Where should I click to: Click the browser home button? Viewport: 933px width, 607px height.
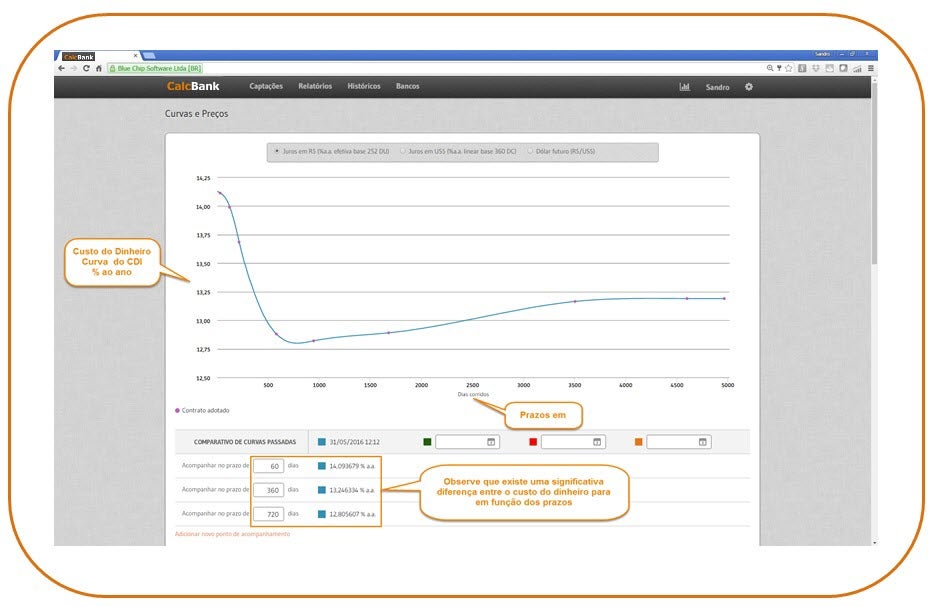[x=98, y=68]
